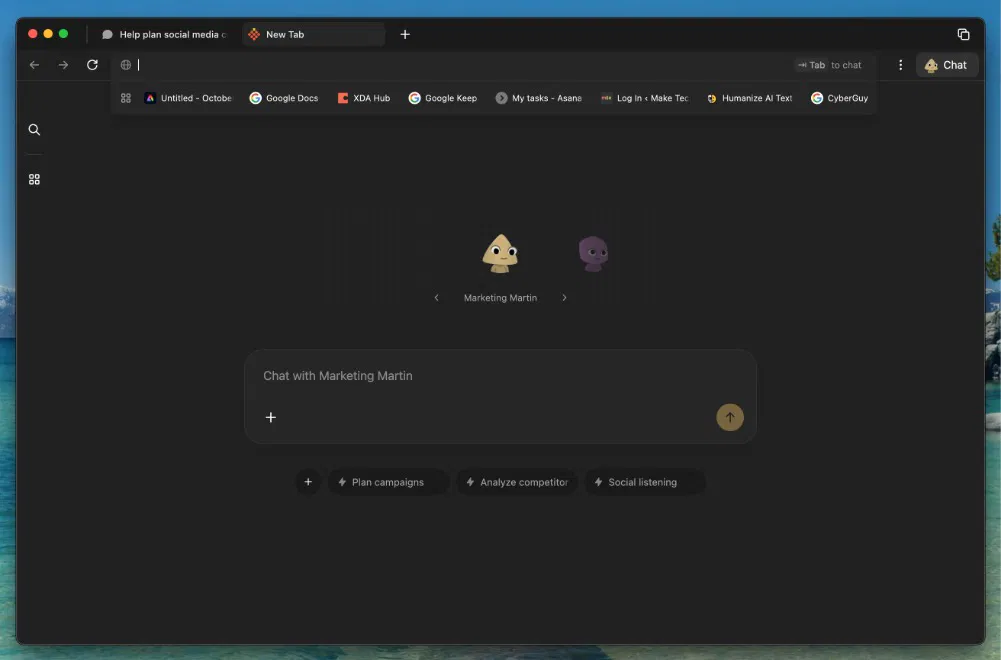Screen dimensions: 1001x660
Task: Open the sidebar apps grid icon
Action: pos(34,180)
